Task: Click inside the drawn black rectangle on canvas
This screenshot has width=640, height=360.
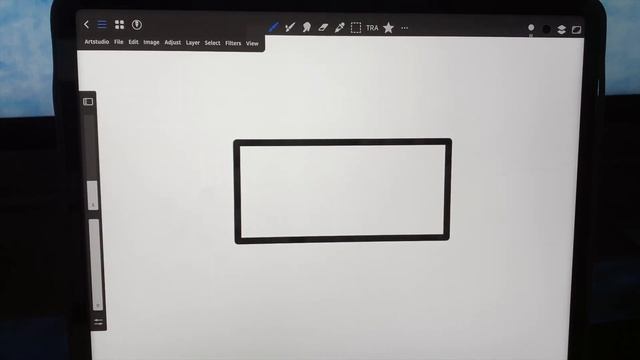Action: coord(342,191)
